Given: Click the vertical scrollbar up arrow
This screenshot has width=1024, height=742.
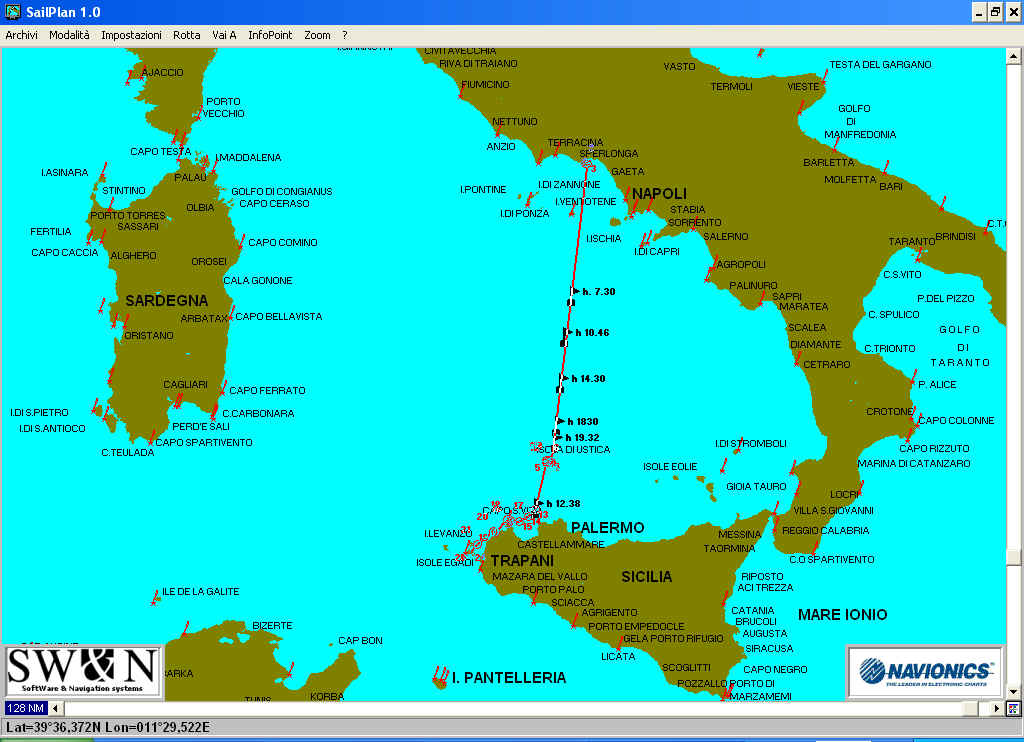Looking at the screenshot, I should 1014,56.
